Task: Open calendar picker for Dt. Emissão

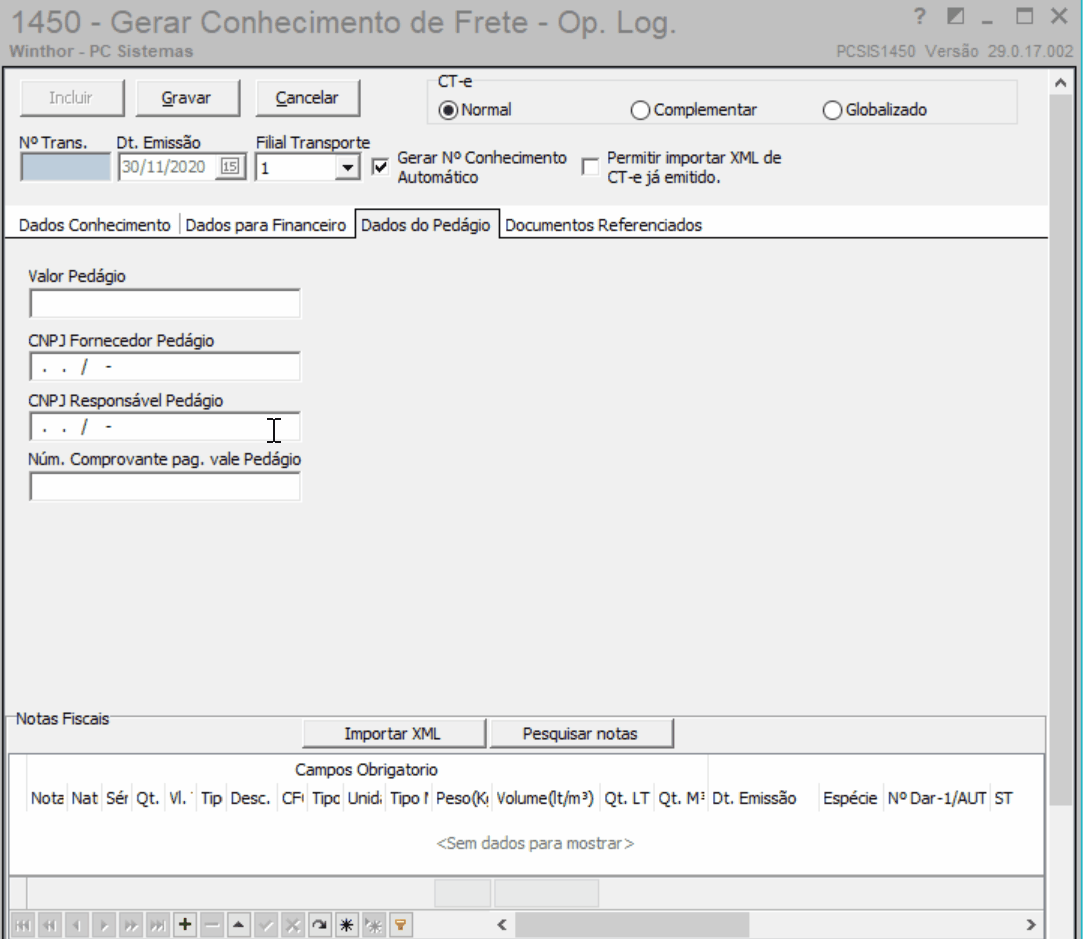Action: tap(230, 167)
